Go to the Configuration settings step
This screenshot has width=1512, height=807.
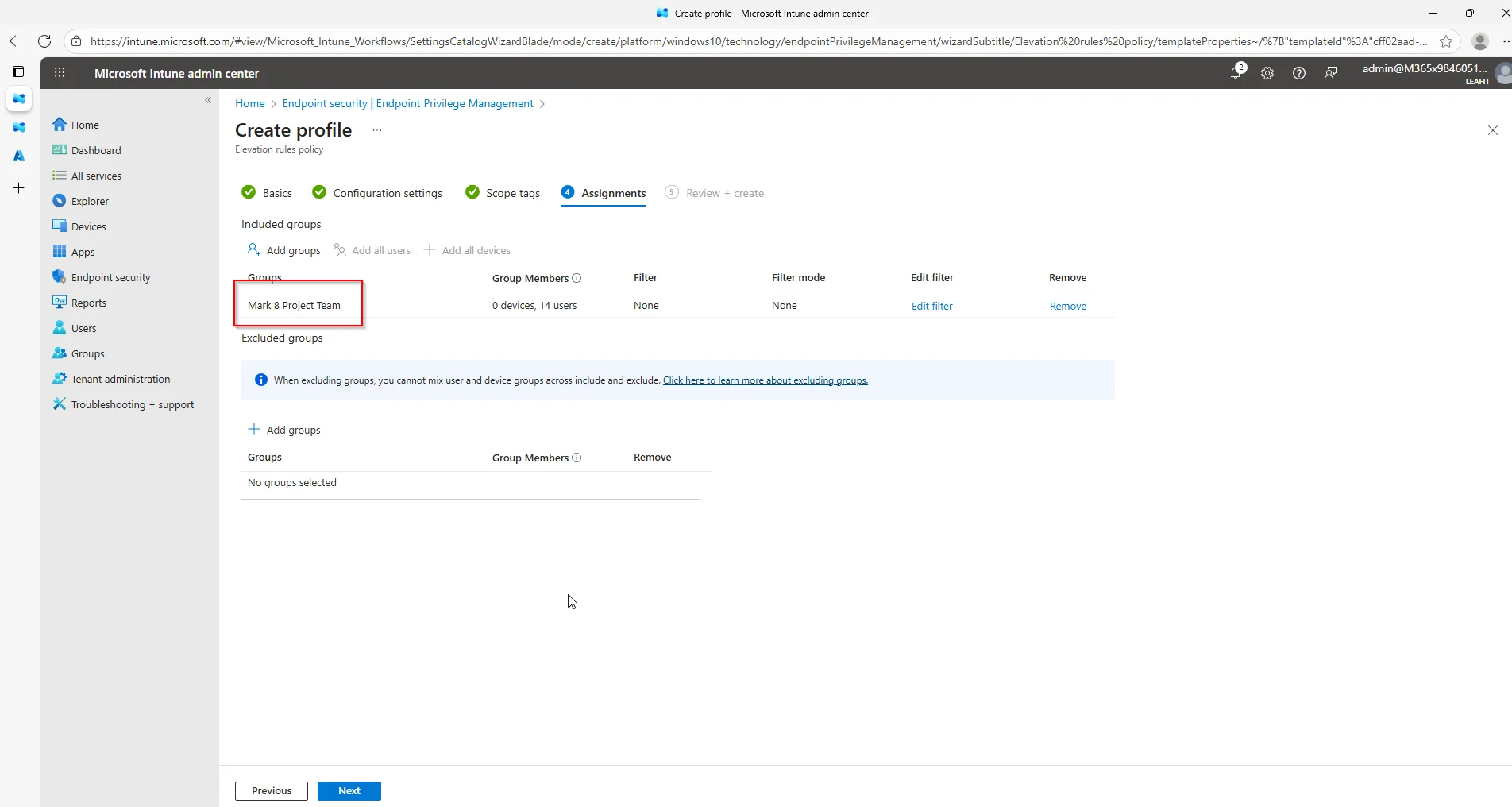(377, 193)
